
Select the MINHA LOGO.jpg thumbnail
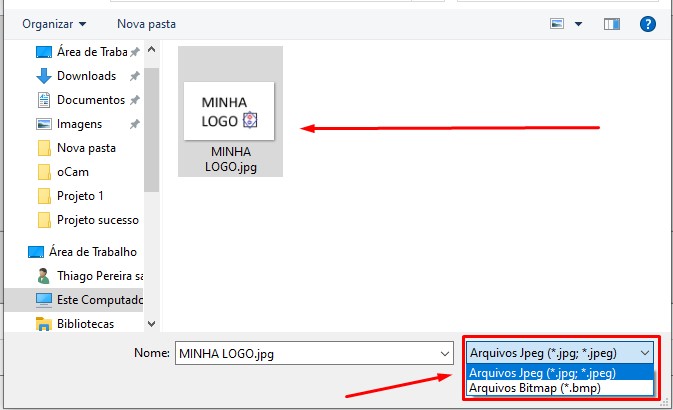[230, 112]
